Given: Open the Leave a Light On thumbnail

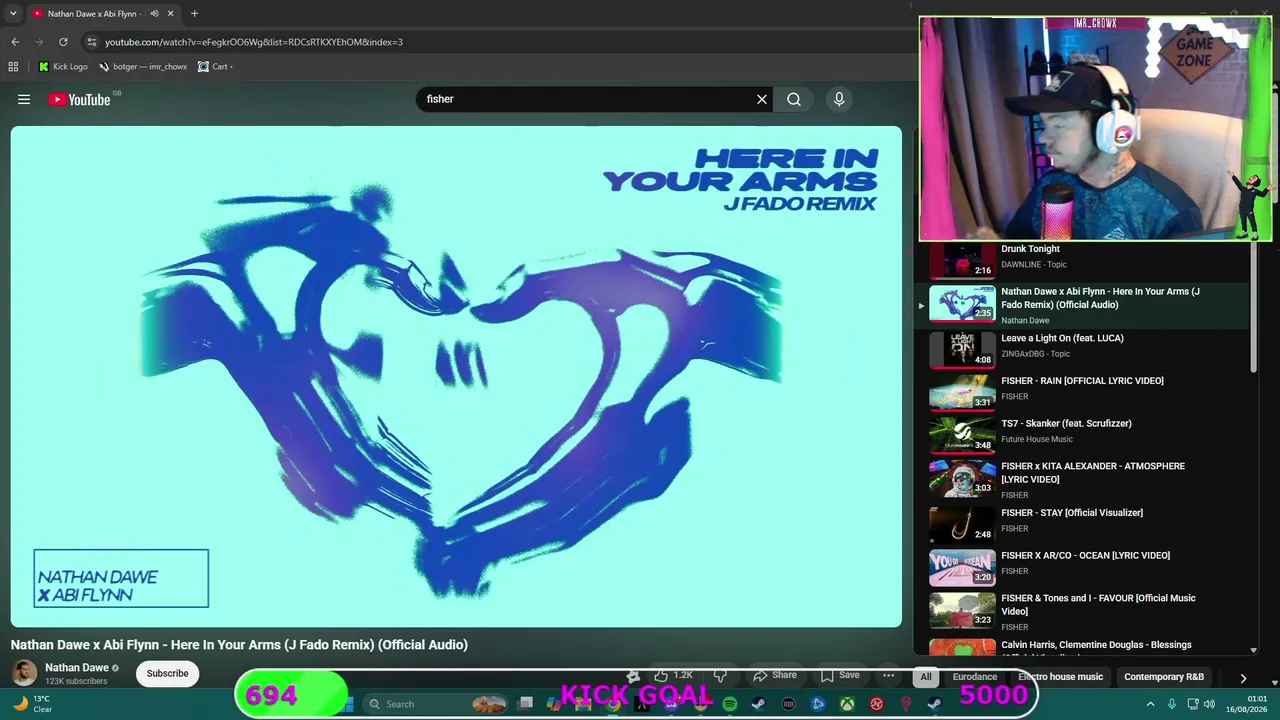Looking at the screenshot, I should click(962, 349).
